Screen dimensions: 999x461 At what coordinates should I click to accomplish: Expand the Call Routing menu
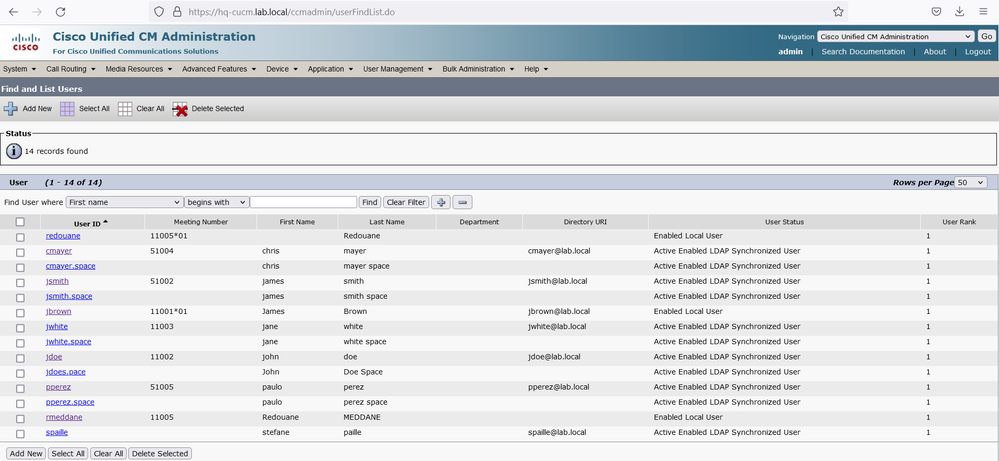coord(71,69)
